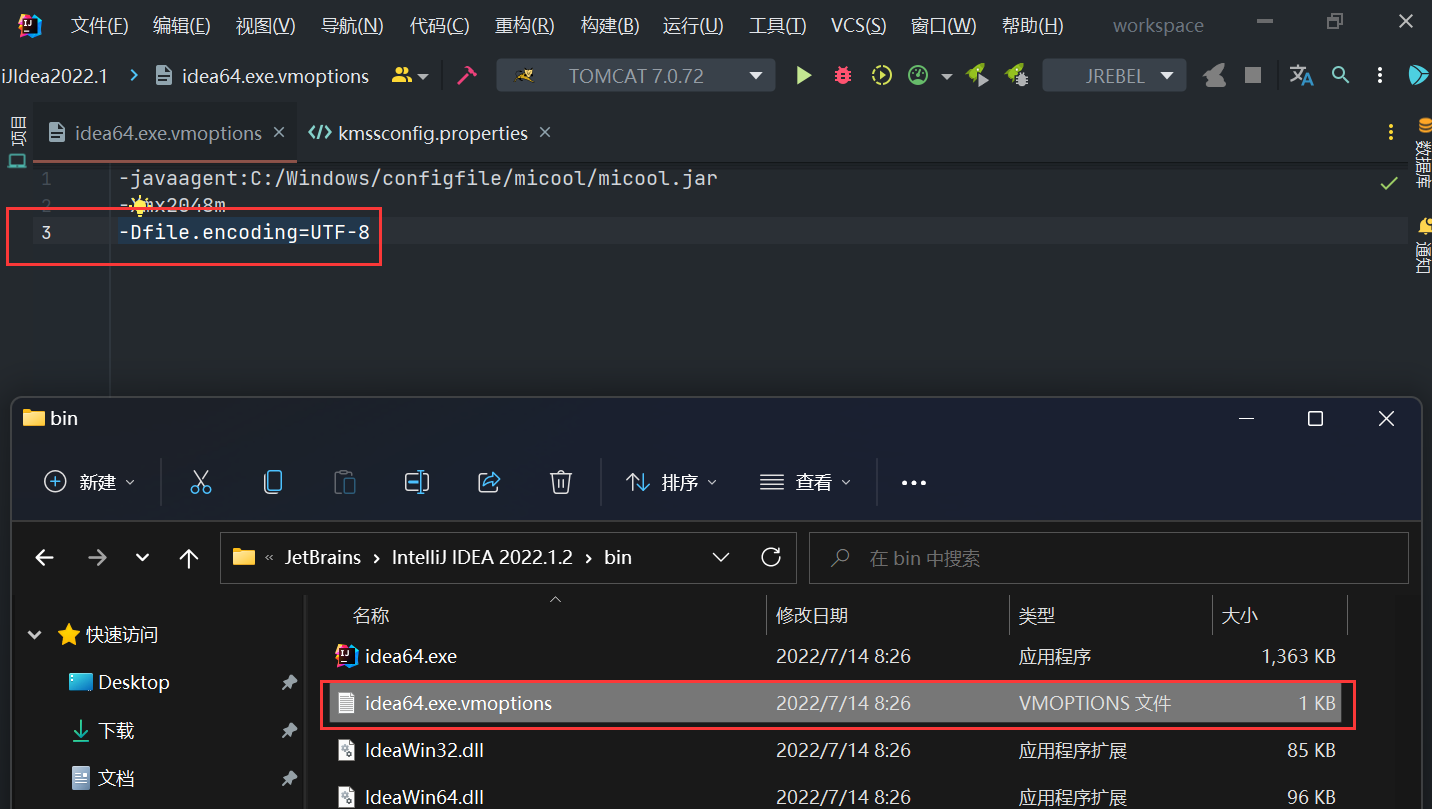This screenshot has width=1432, height=809.
Task: Open Search Everywhere magnifier icon
Action: click(1341, 75)
